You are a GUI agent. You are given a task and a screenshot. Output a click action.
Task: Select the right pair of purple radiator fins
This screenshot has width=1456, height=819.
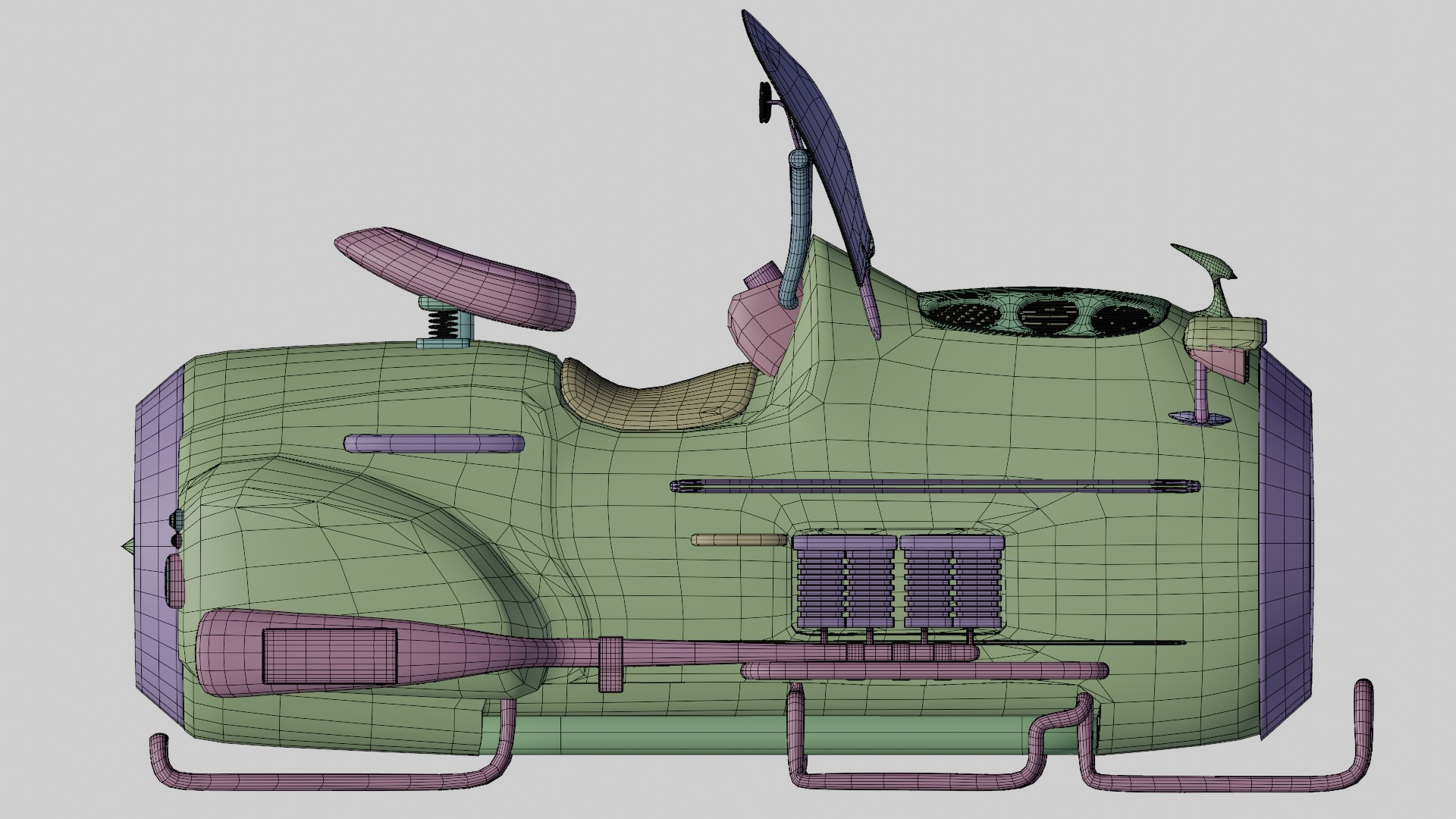click(952, 580)
